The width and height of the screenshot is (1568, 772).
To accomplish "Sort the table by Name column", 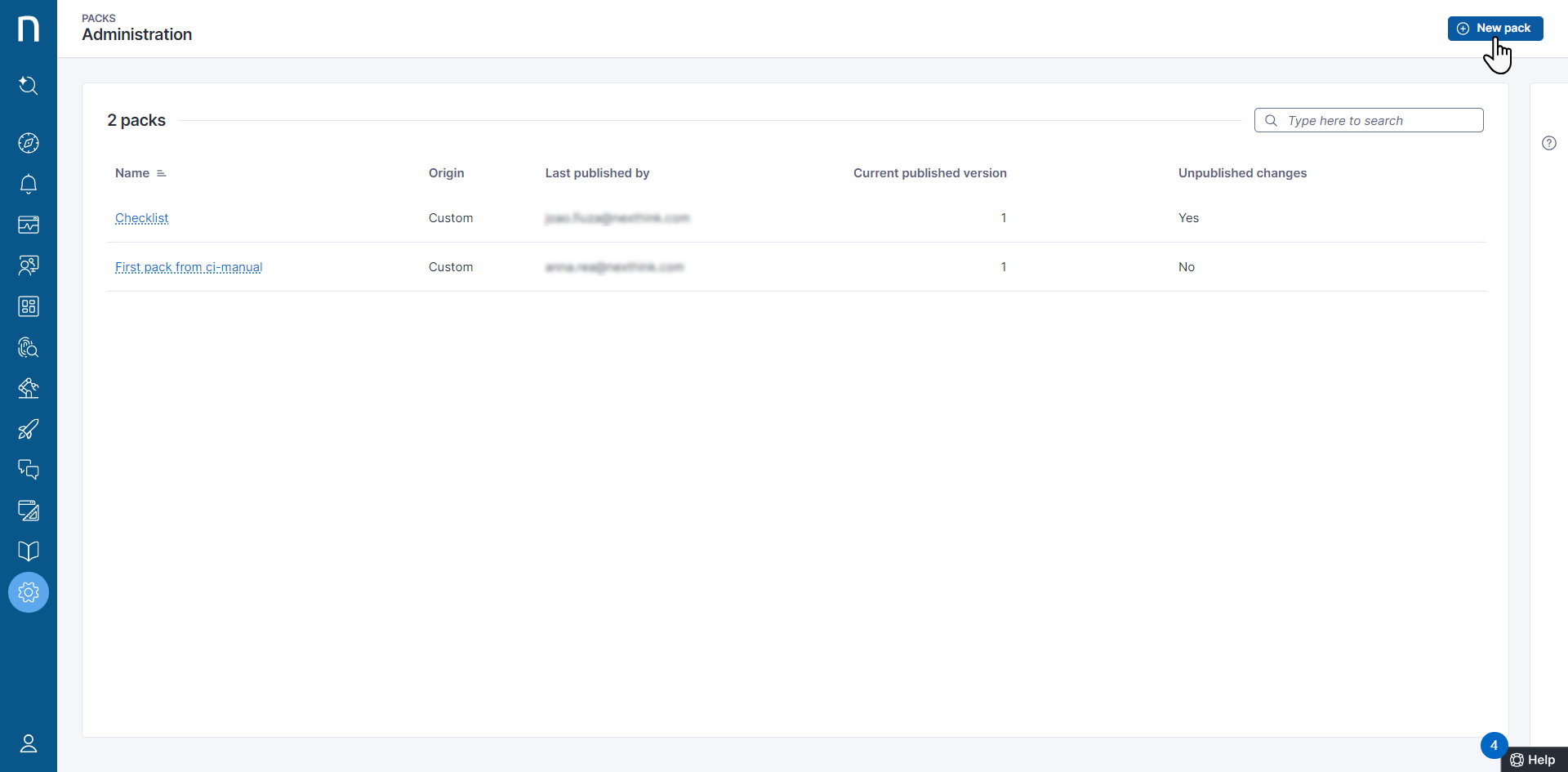I will click(132, 173).
